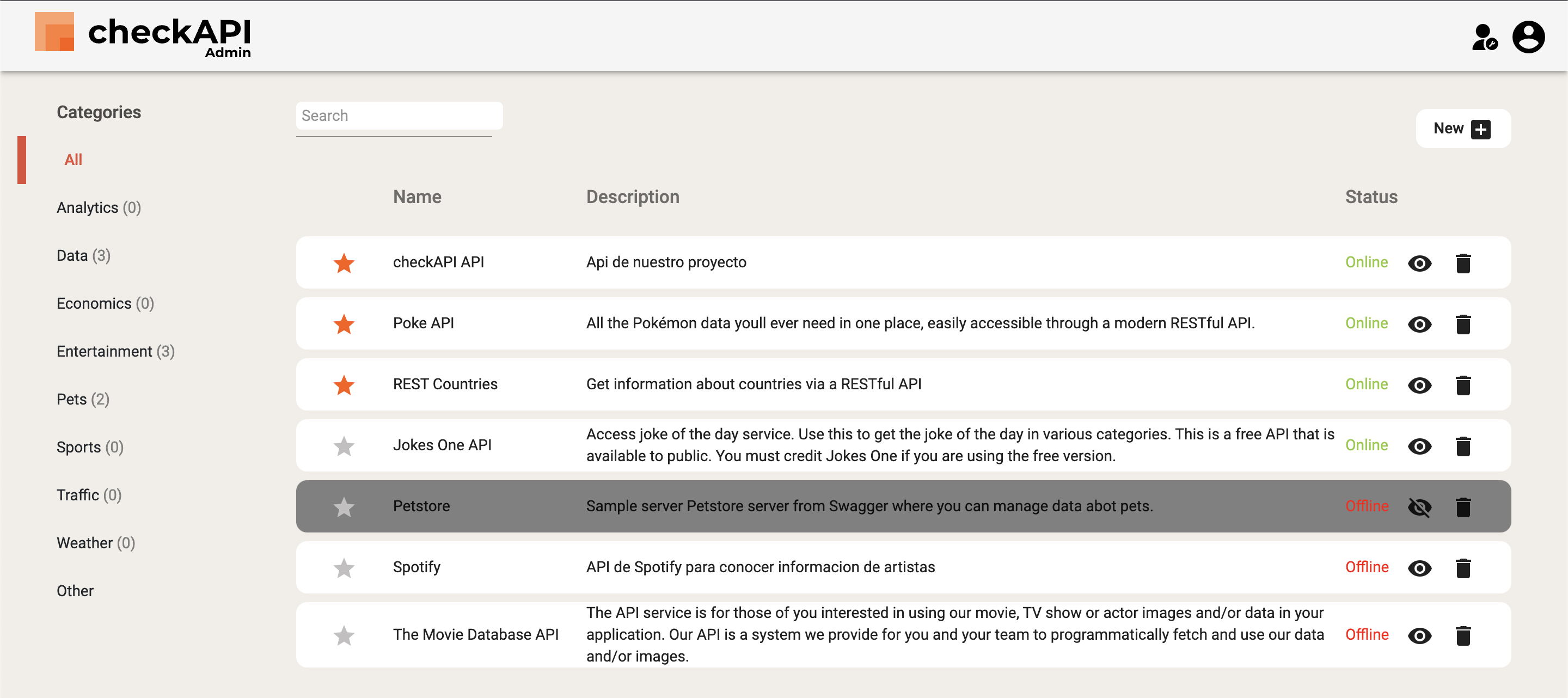Image resolution: width=1568 pixels, height=698 pixels.
Task: Open the Petstore name
Action: pyautogui.click(x=421, y=506)
